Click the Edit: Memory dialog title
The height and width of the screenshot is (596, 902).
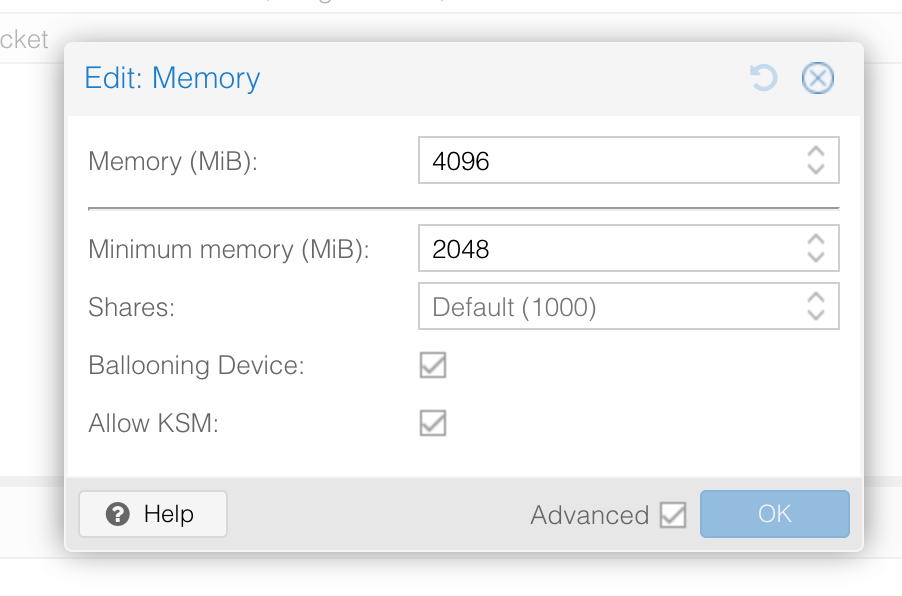(172, 78)
